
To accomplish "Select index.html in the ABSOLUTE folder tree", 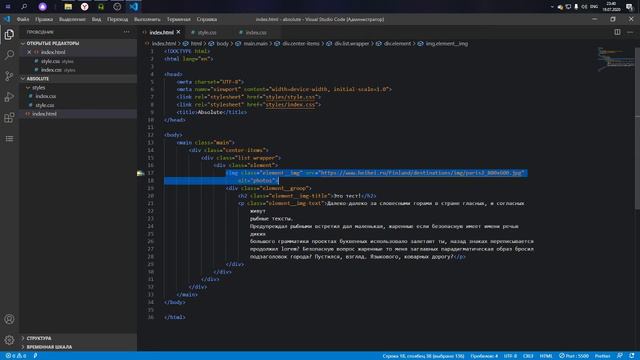I will [x=44, y=114].
